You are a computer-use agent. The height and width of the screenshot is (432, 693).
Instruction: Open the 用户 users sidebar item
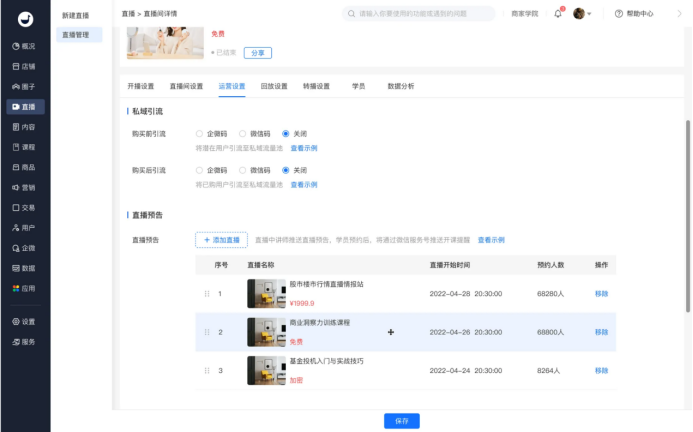(25, 228)
